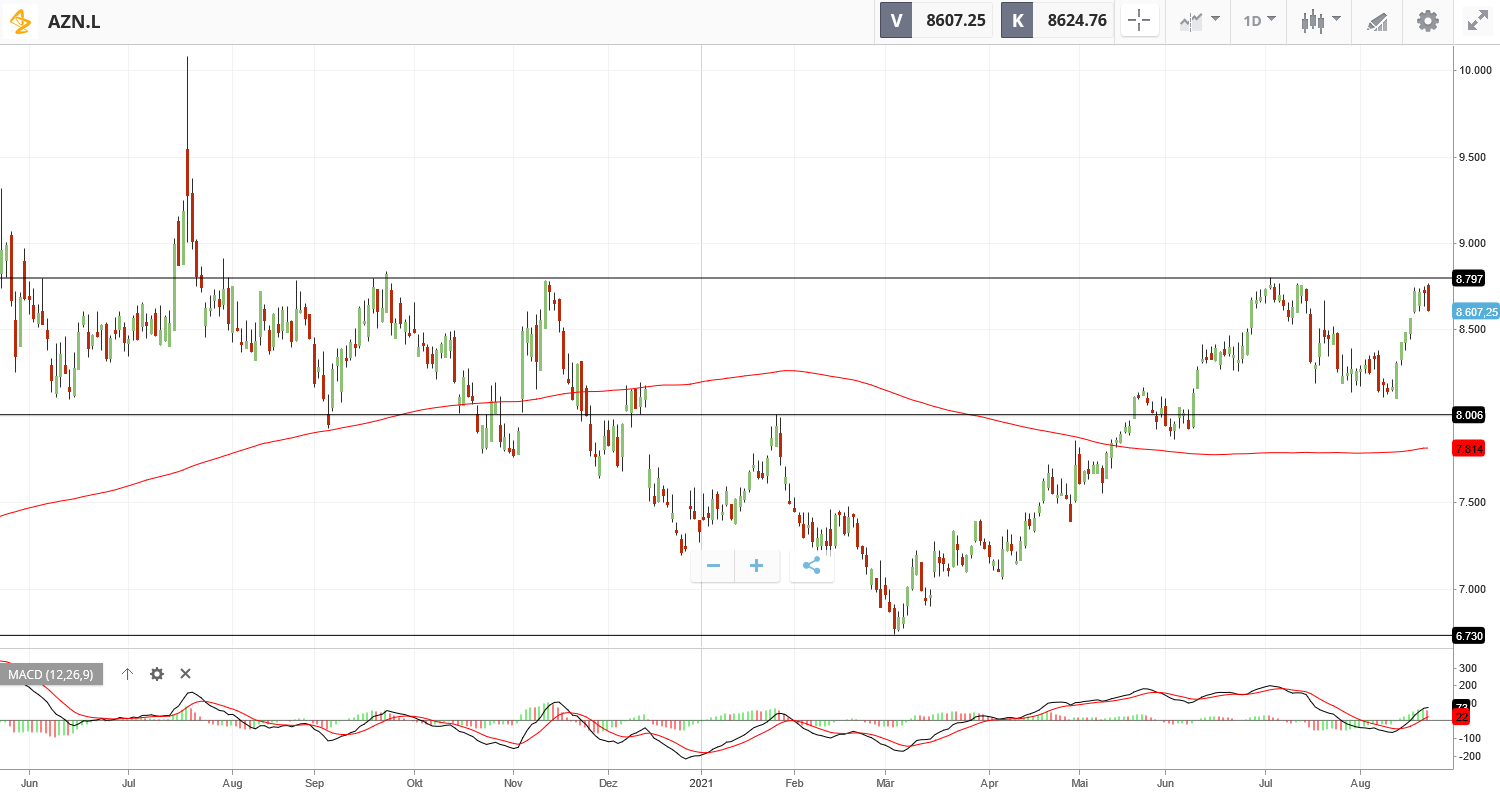Click the moving average value 7.814
The image size is (1500, 797).
[1469, 449]
